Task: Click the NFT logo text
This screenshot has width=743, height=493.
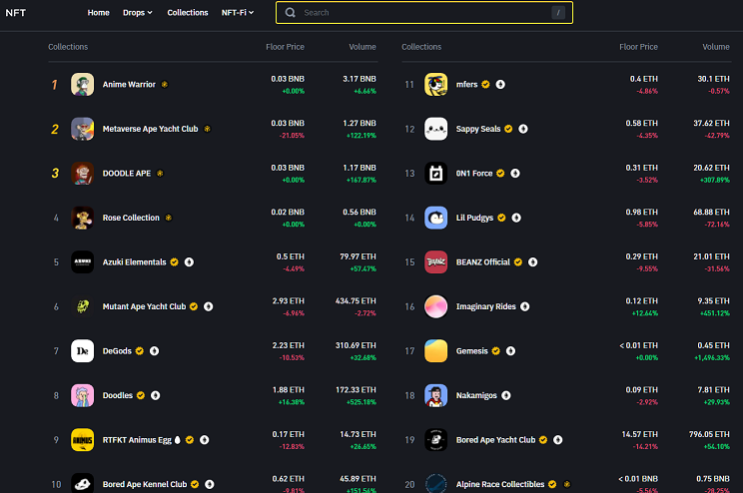Action: tap(16, 13)
